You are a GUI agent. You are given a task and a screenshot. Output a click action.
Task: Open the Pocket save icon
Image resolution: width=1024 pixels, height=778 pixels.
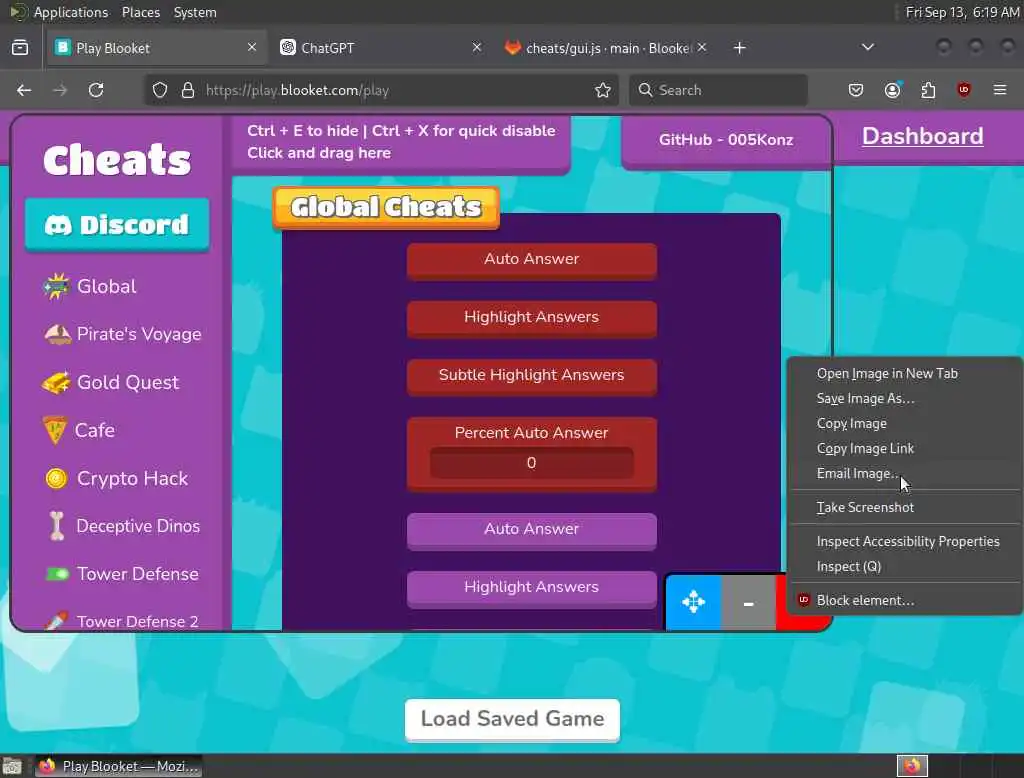[856, 90]
